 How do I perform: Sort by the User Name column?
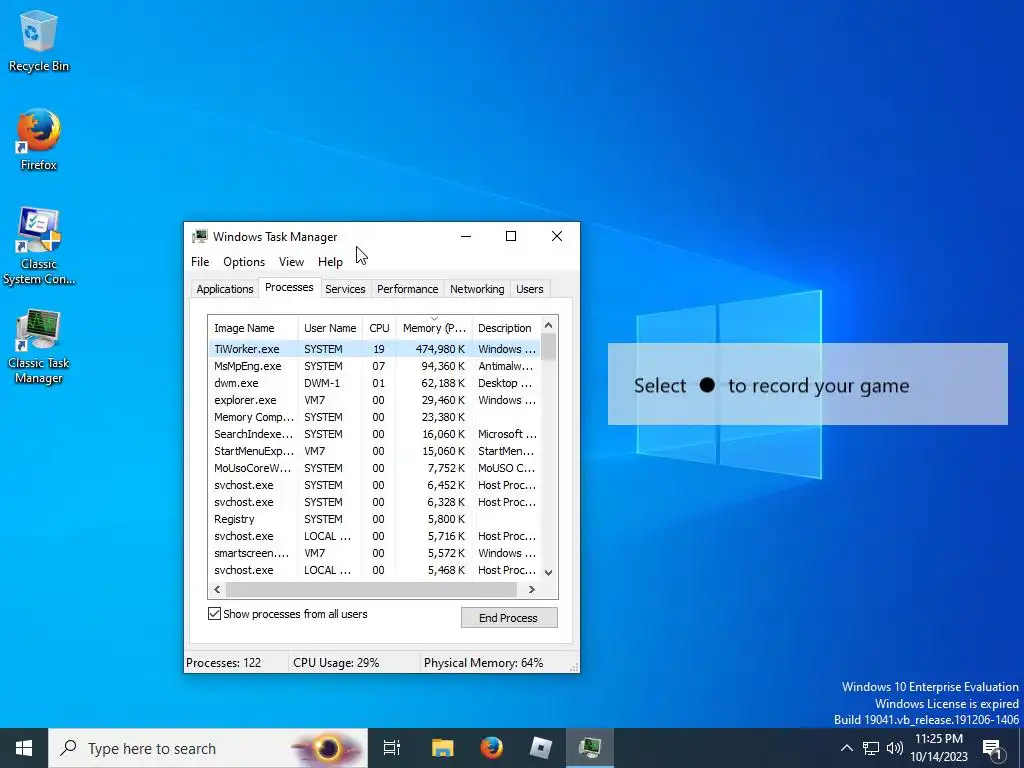tap(330, 328)
